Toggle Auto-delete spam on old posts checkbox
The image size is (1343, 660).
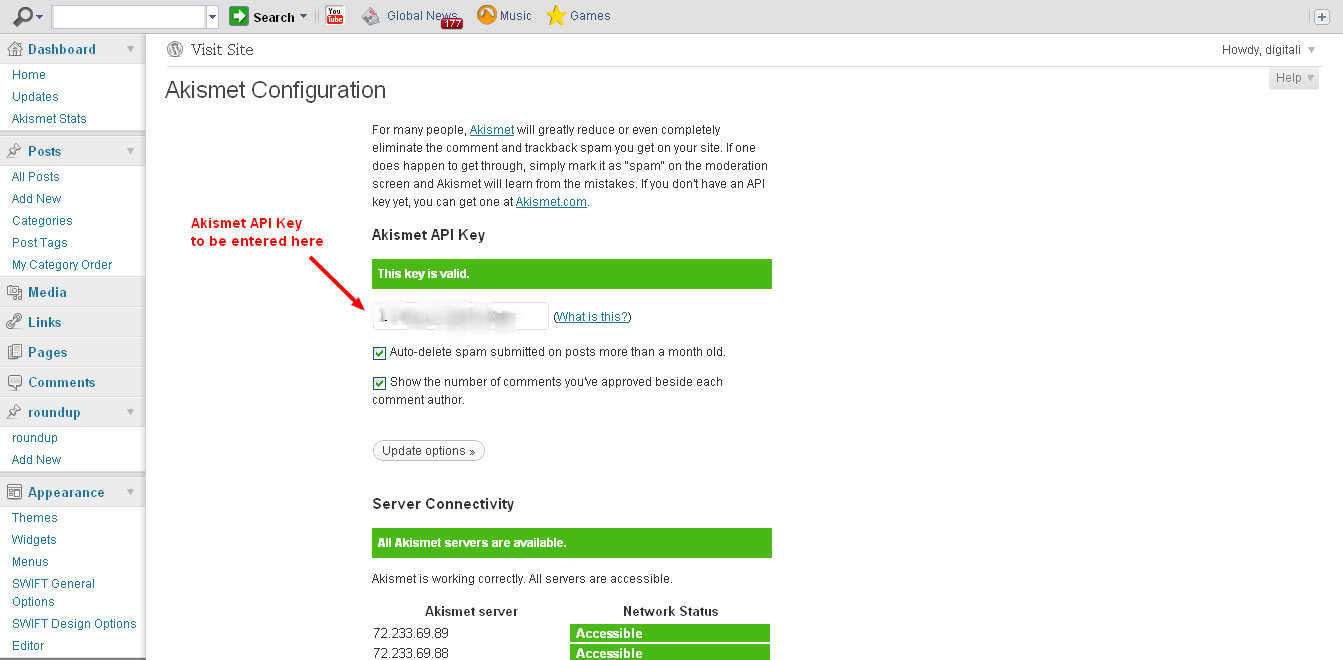[379, 353]
